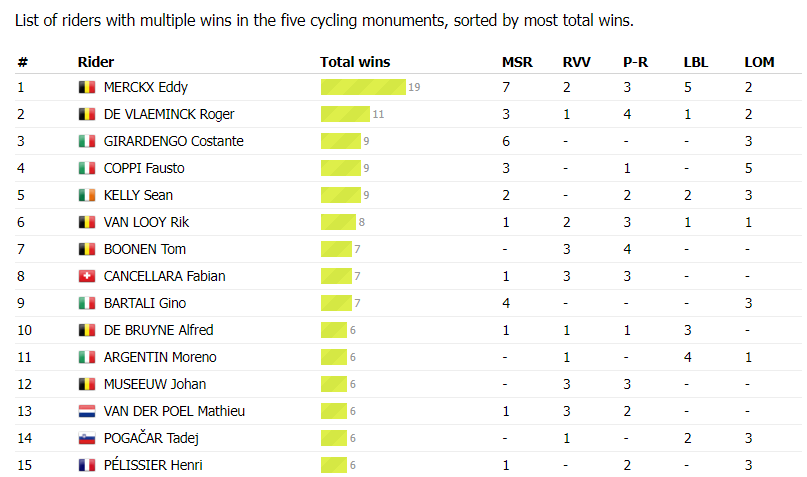Sort by the P-R column header
Screen dimensions: 807x477
635,62
